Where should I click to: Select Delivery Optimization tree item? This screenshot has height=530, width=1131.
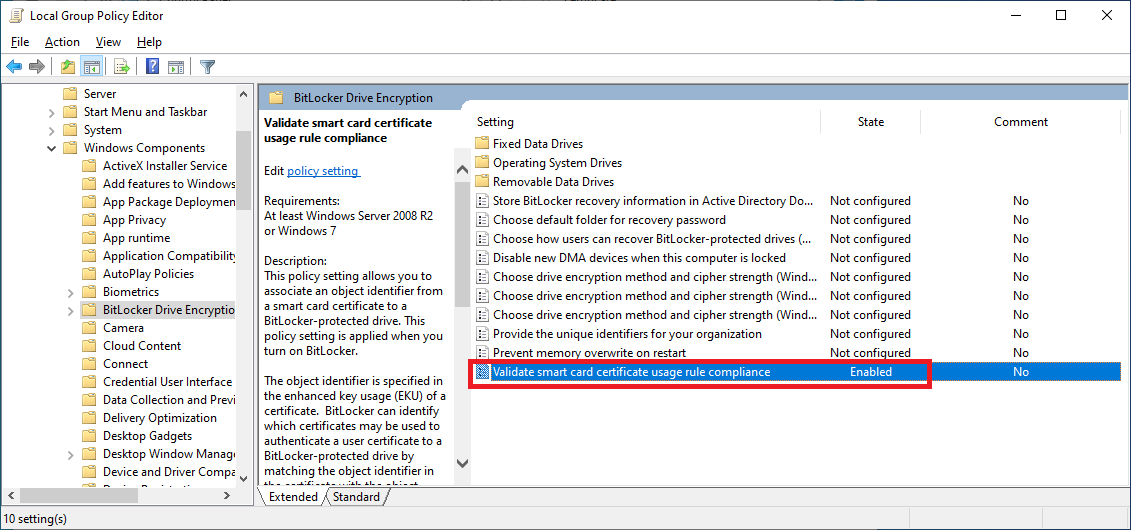pyautogui.click(x=159, y=418)
